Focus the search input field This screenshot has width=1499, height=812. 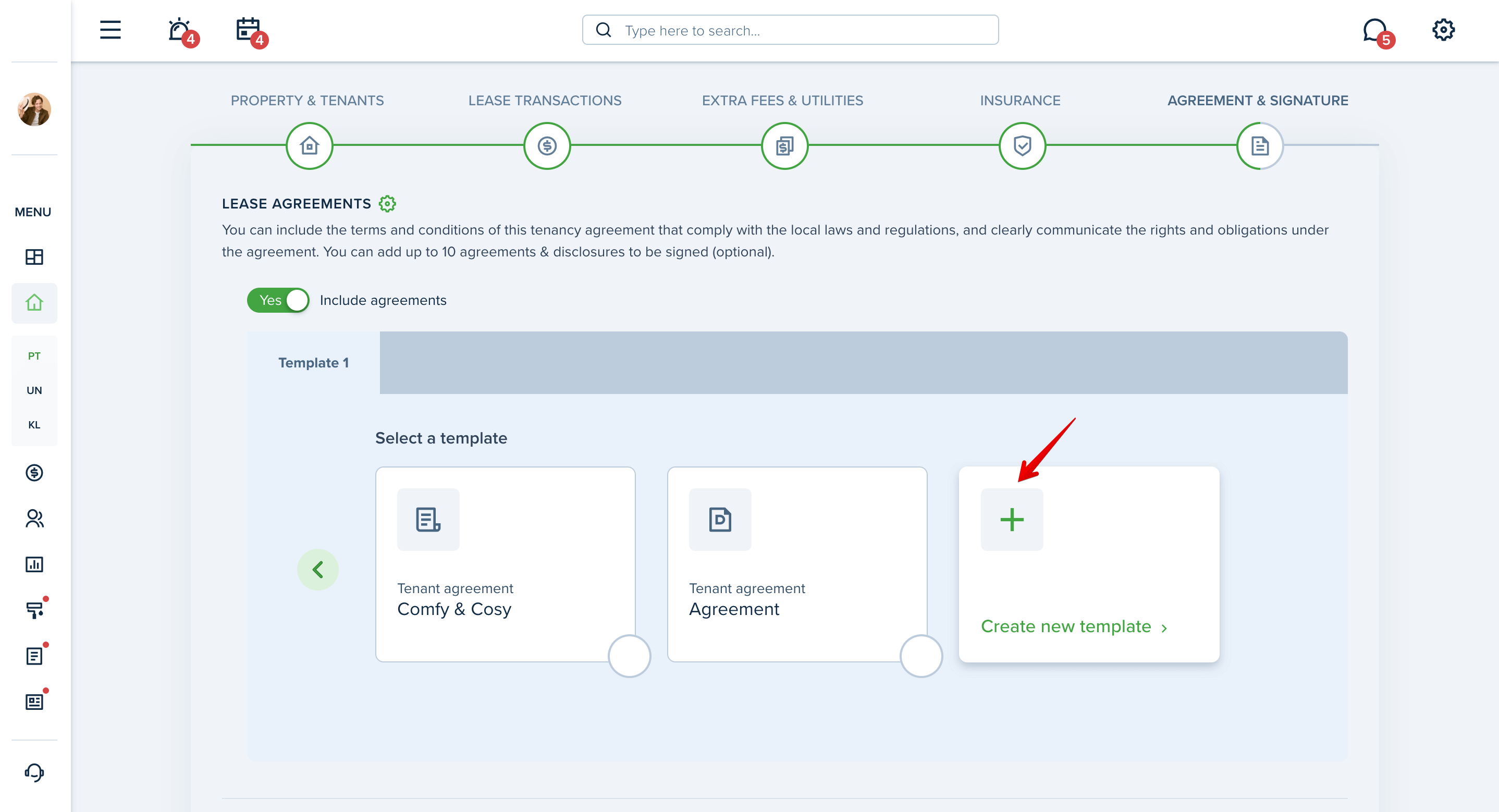[x=790, y=30]
